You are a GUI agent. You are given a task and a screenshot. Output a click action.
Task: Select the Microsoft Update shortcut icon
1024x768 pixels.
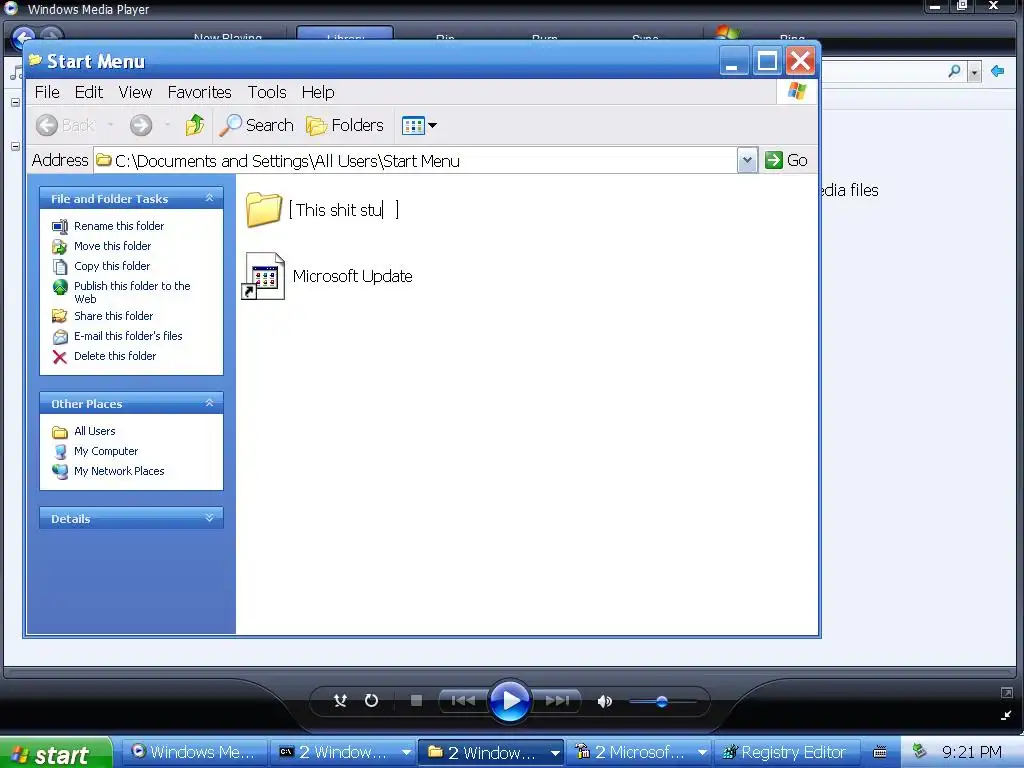(x=264, y=276)
